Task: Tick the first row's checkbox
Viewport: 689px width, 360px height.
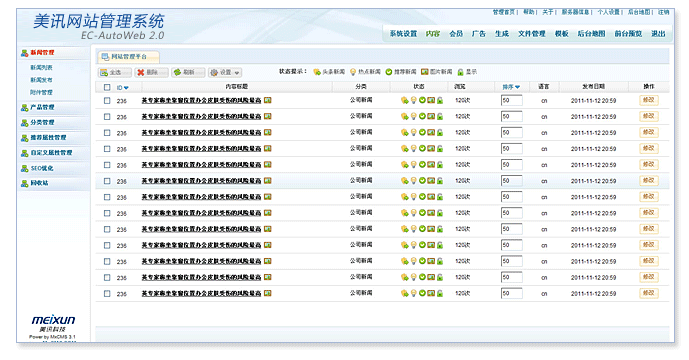Action: [x=107, y=101]
